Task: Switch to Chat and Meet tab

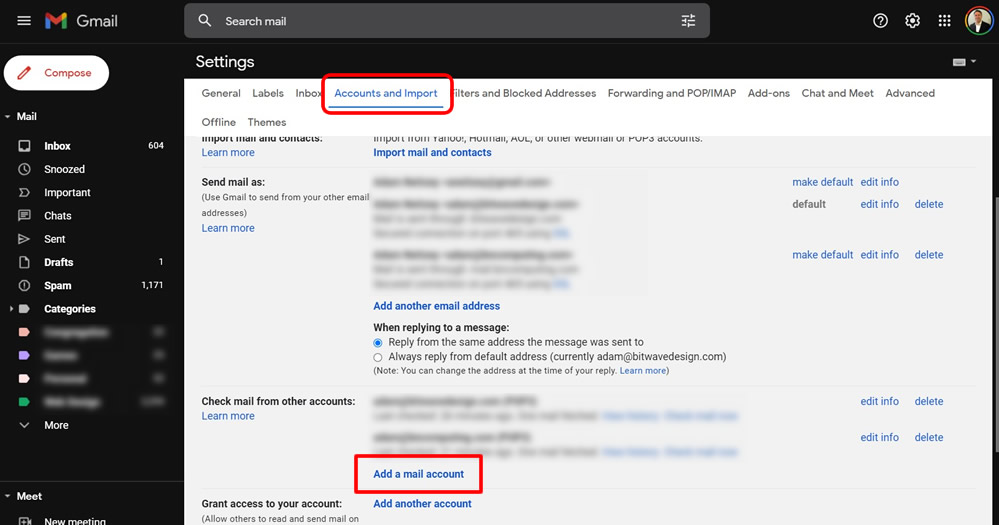Action: click(x=837, y=93)
